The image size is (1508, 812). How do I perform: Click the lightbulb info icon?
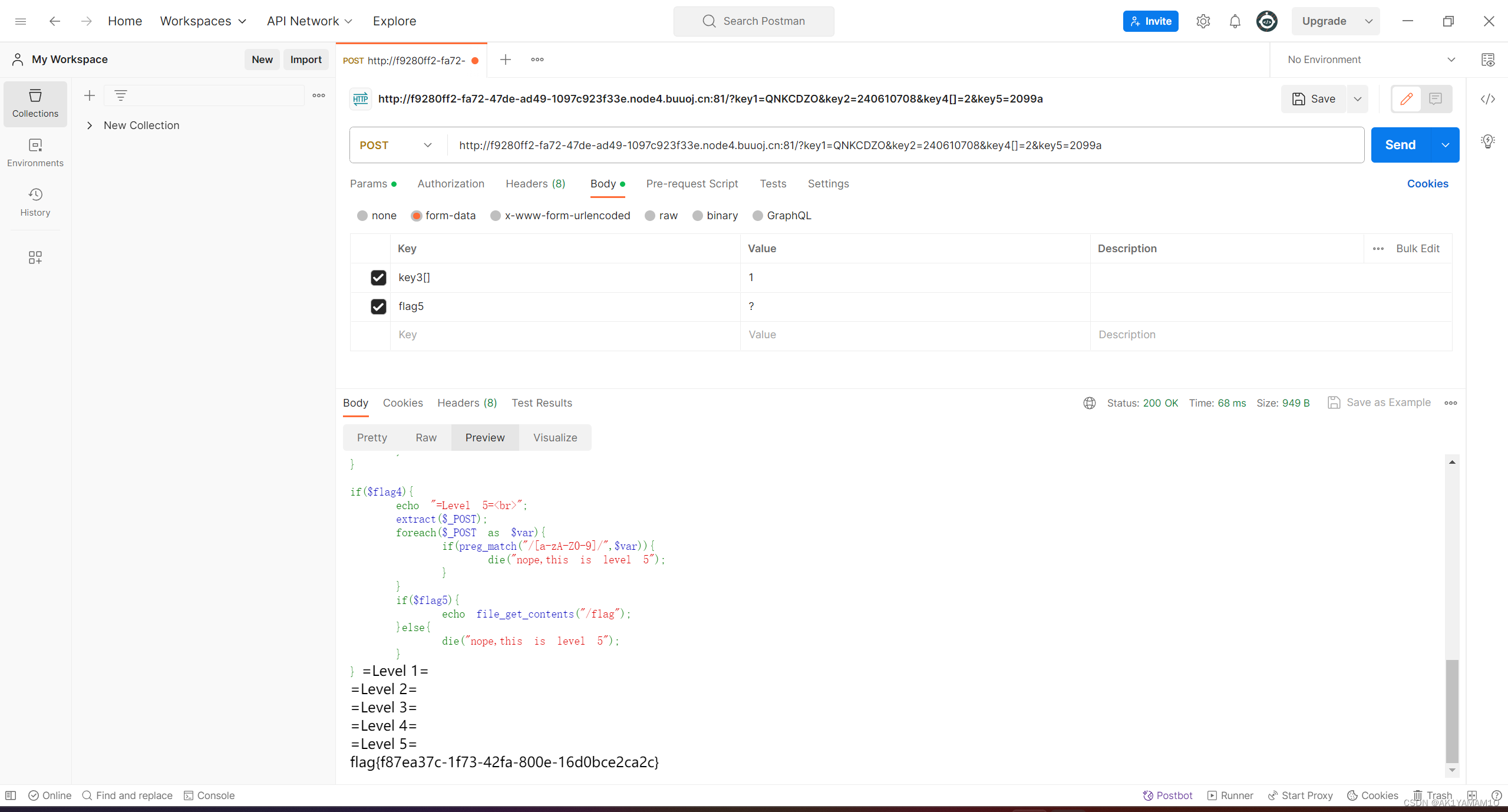coord(1487,141)
